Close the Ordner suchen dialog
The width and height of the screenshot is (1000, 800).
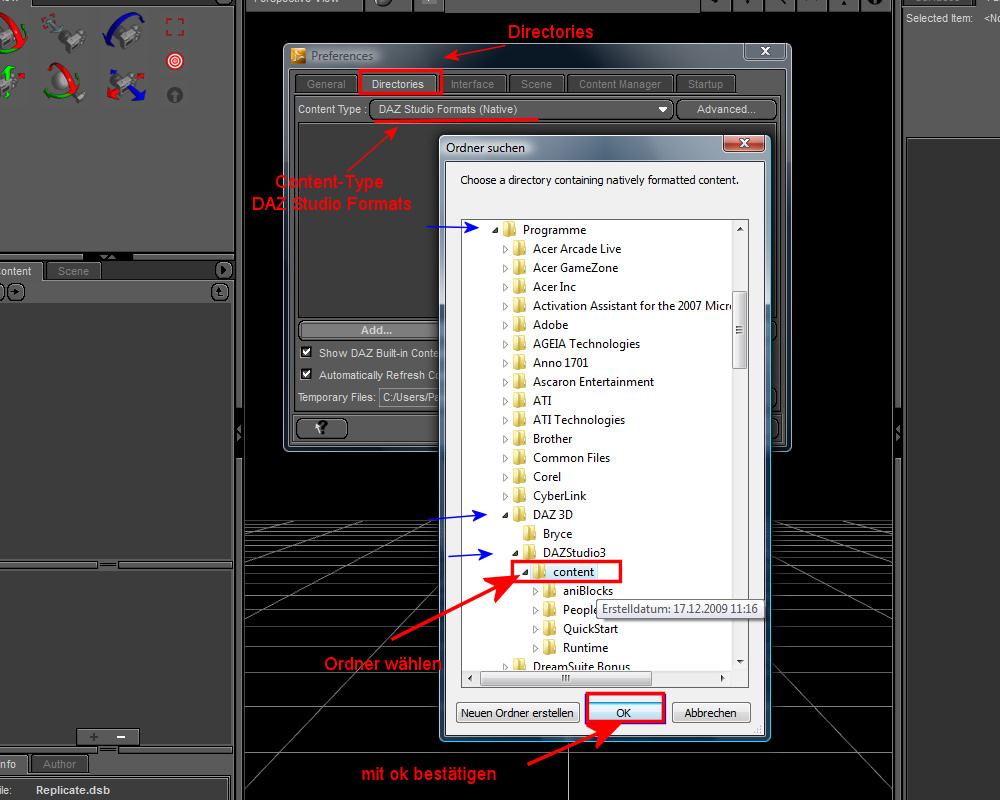[744, 143]
